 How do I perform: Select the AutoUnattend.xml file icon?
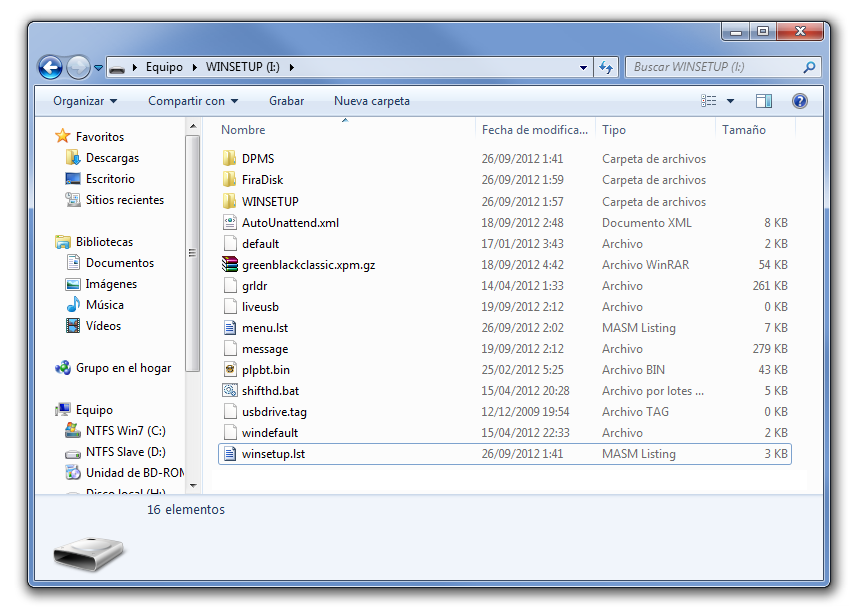click(230, 222)
